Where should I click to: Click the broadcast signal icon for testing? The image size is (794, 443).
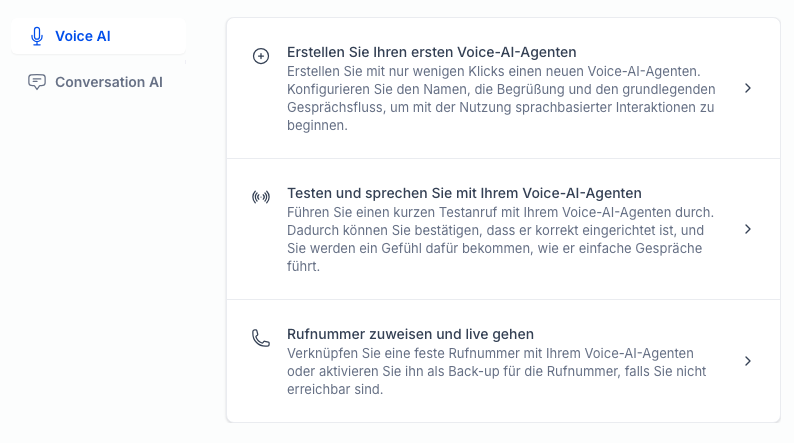(x=261, y=197)
